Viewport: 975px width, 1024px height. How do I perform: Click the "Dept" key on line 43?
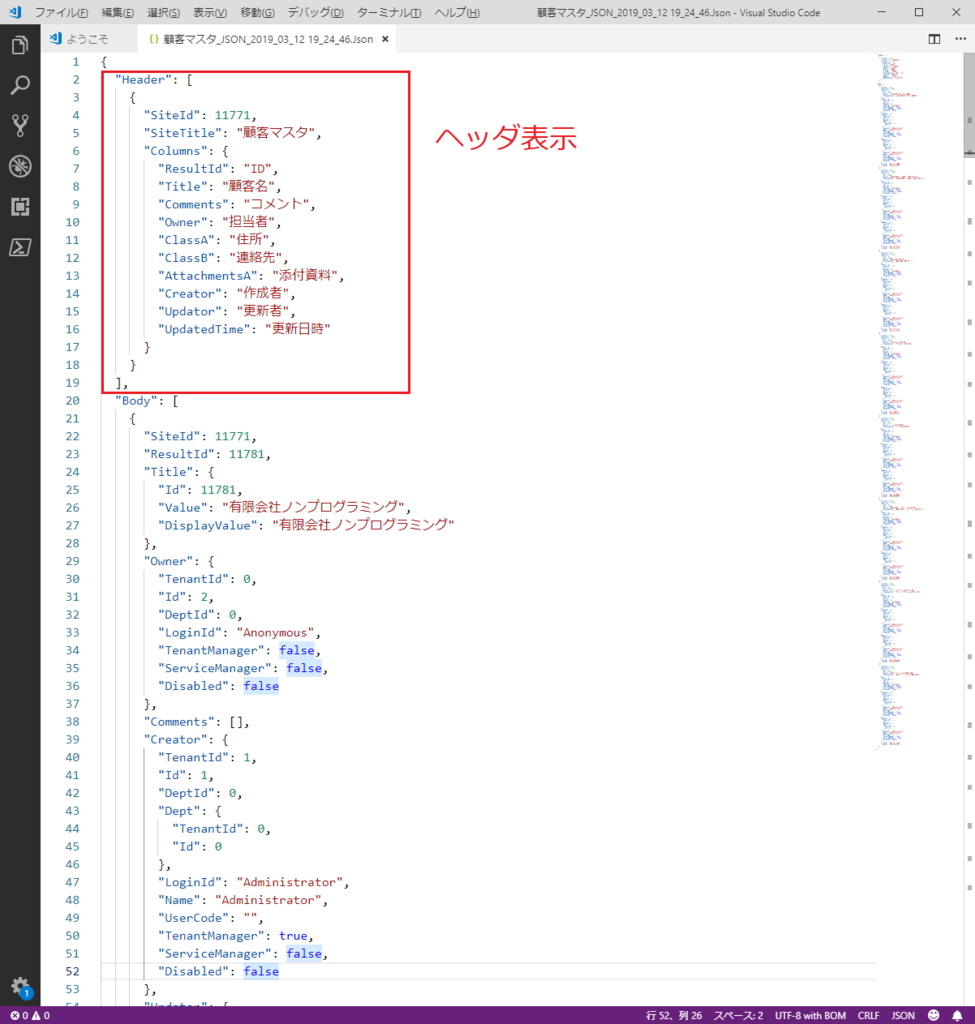[x=179, y=811]
